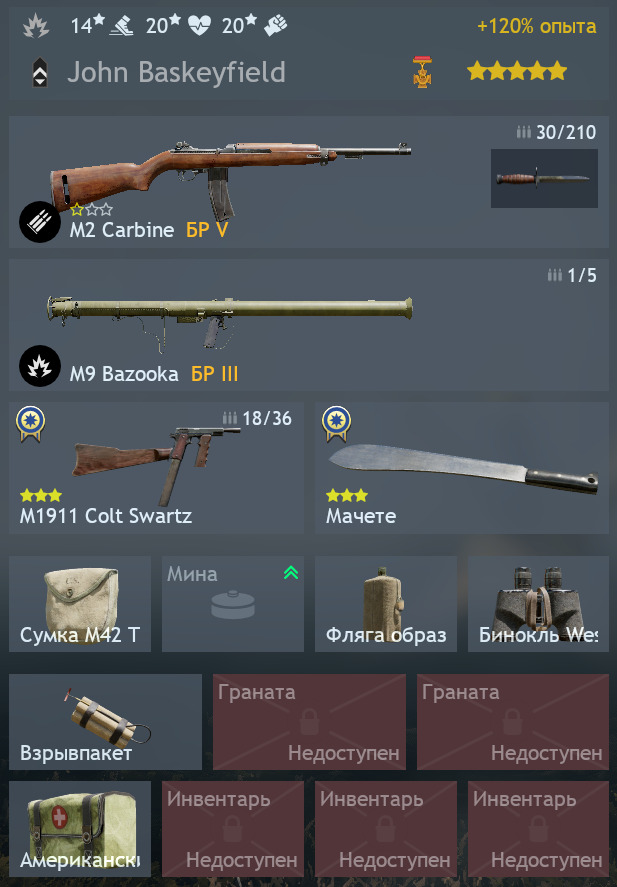The image size is (617, 887).
Task: Click the five-star soldier rating
Action: point(517,71)
